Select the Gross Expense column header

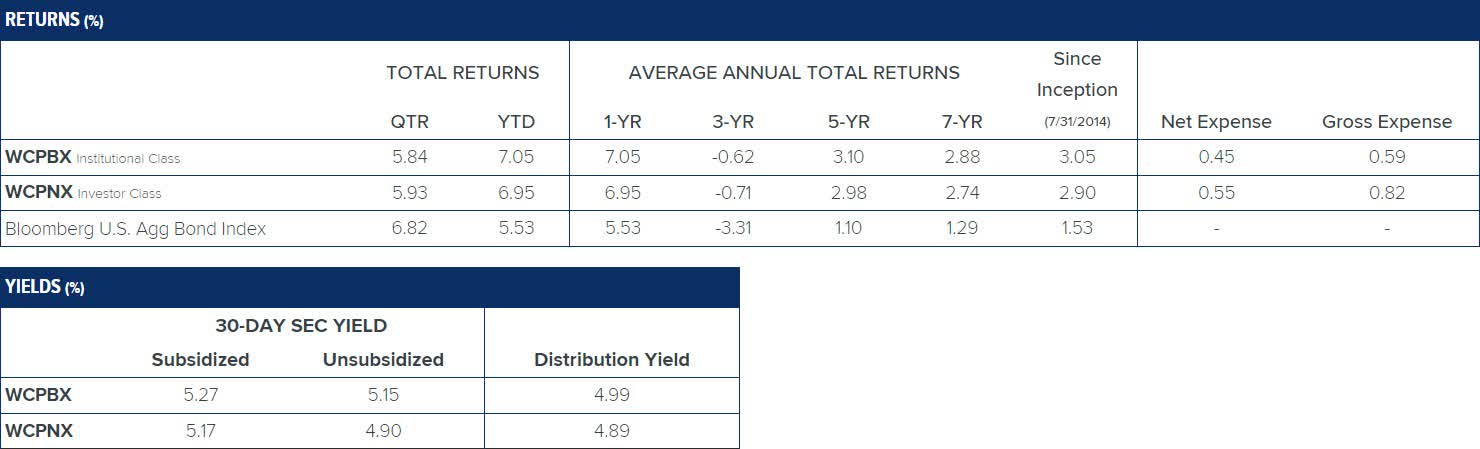(1386, 122)
